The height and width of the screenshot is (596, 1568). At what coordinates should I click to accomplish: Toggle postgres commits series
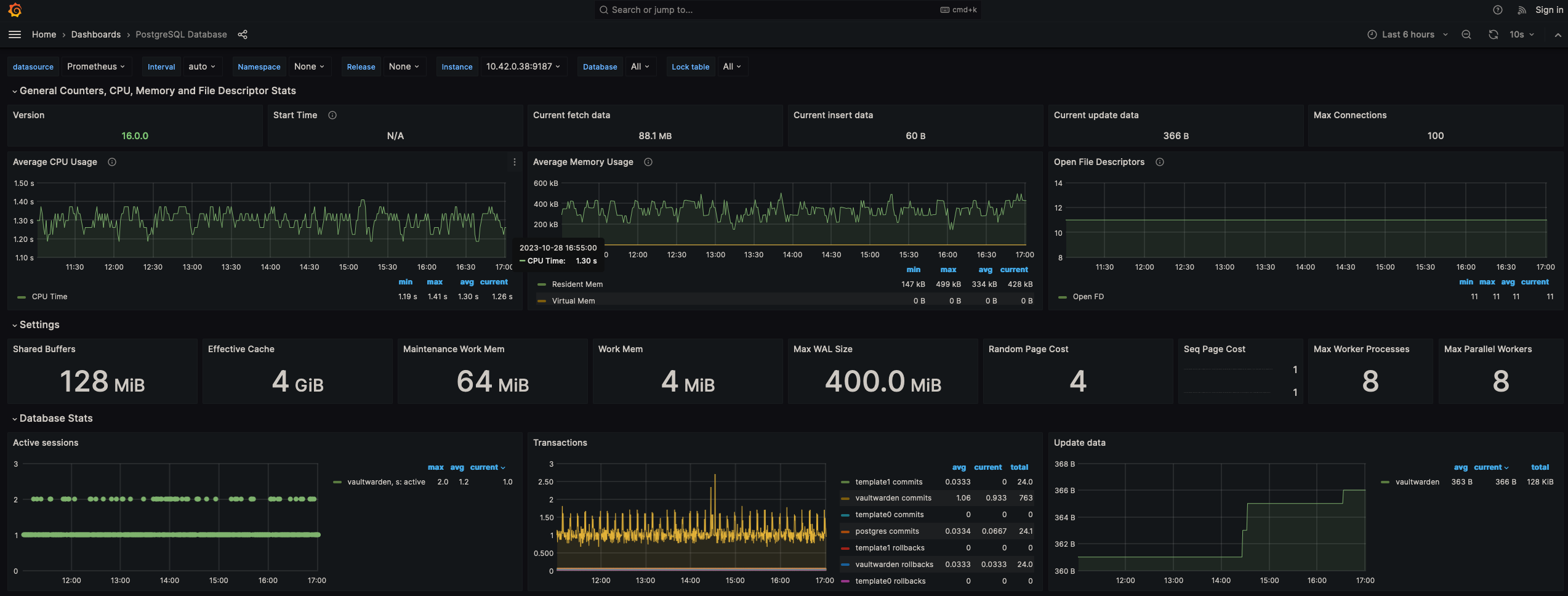887,531
